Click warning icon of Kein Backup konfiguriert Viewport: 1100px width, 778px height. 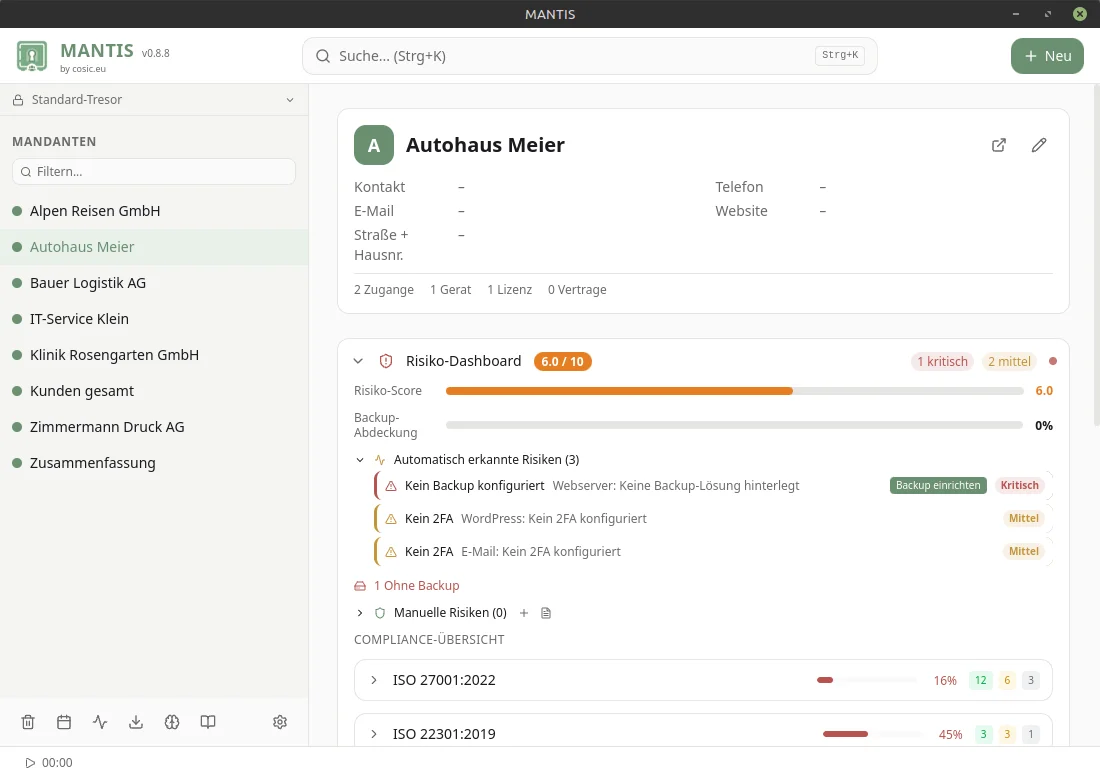pos(391,486)
